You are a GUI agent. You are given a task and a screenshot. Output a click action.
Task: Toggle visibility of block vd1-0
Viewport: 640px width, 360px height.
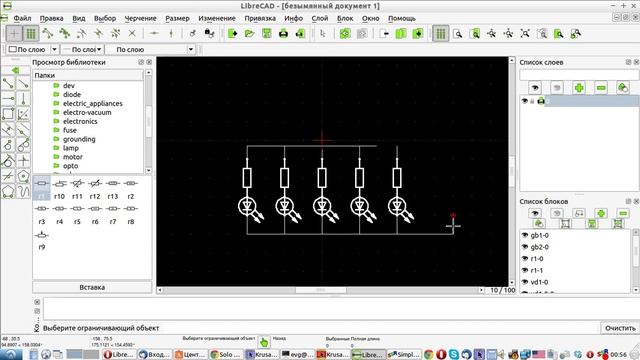click(x=525, y=282)
